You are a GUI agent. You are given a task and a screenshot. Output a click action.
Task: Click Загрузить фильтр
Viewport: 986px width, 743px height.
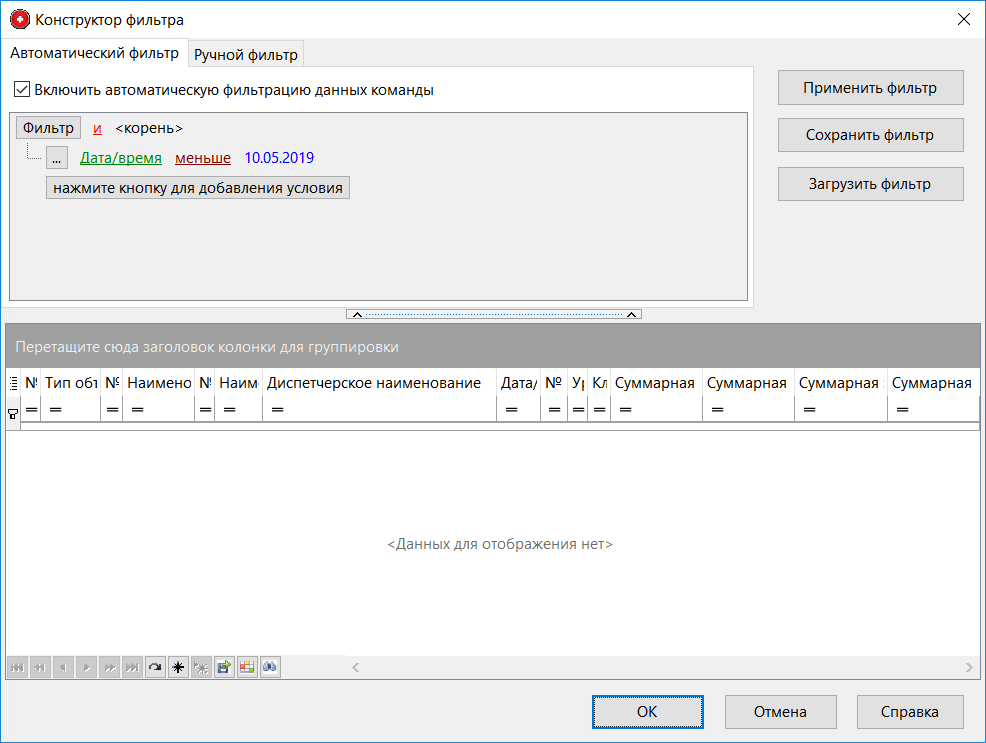870,183
